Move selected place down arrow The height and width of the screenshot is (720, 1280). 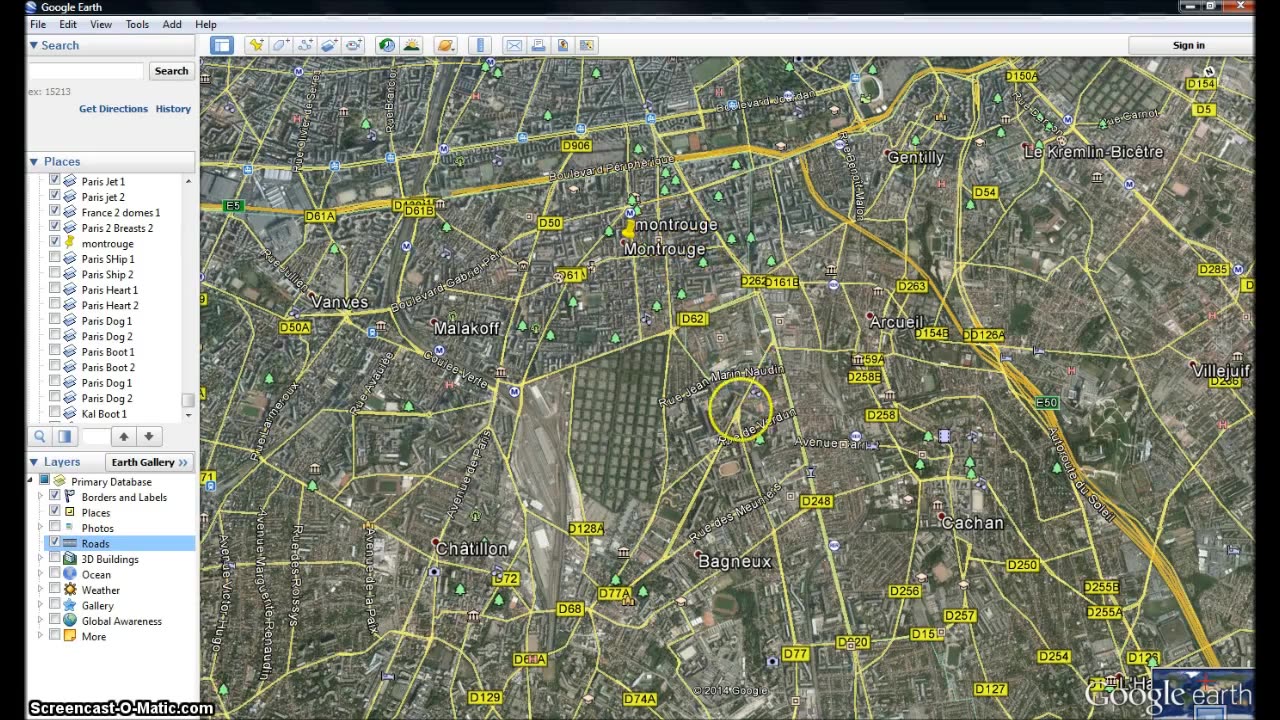click(x=148, y=436)
